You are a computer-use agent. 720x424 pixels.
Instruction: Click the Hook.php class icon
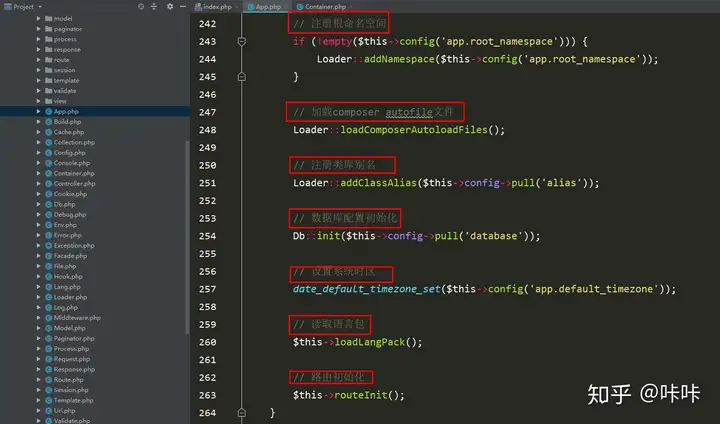click(49, 276)
